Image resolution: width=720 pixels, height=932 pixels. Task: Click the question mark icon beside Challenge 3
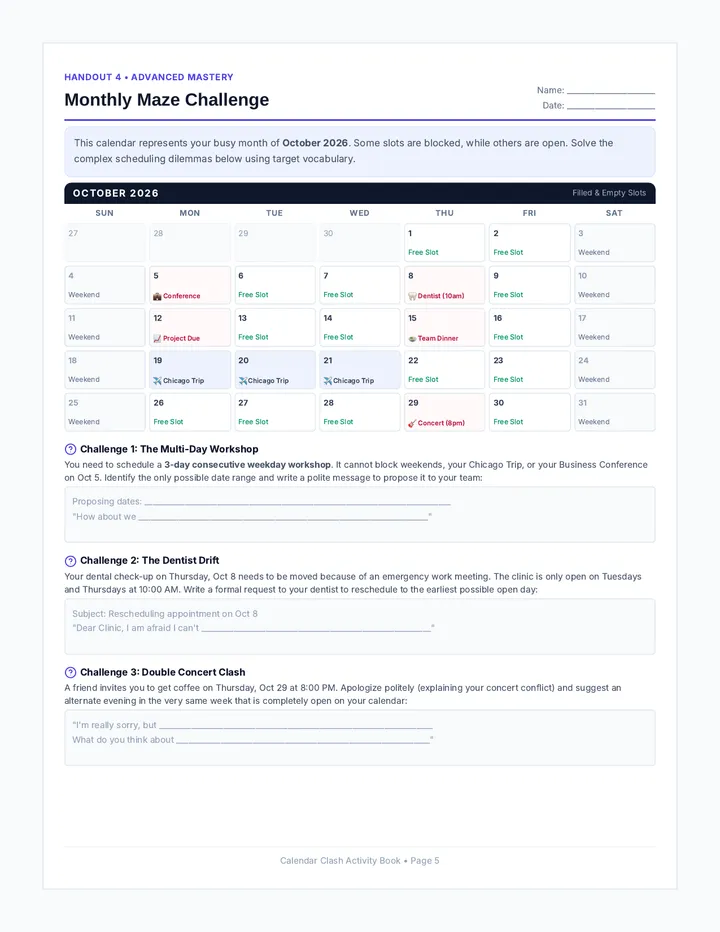pyautogui.click(x=70, y=672)
